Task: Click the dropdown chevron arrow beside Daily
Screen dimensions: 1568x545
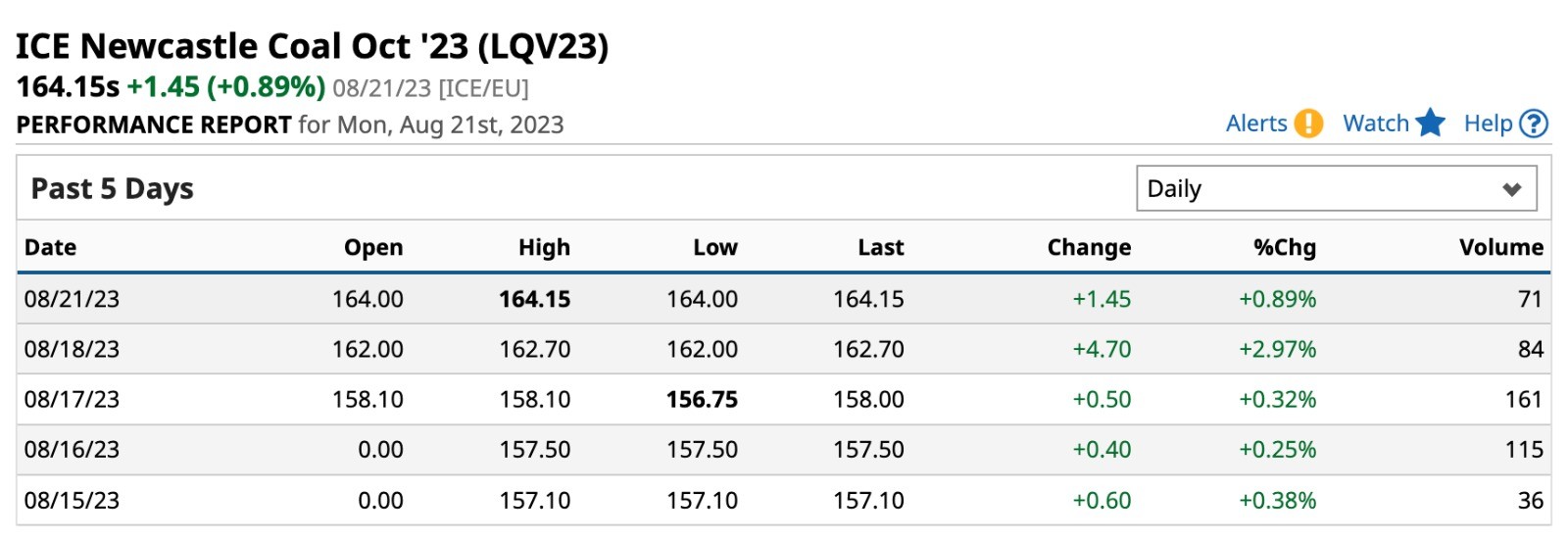Action: point(1512,189)
